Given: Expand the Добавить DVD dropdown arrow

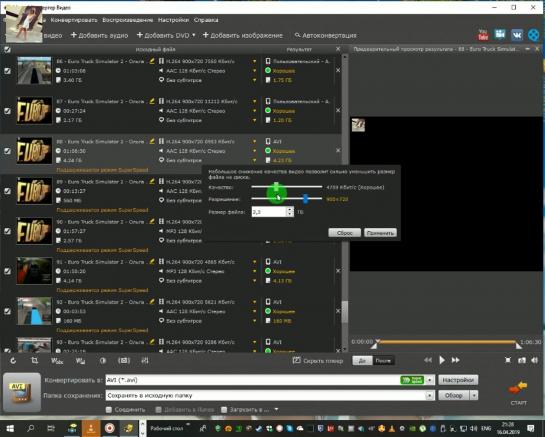Looking at the screenshot, I should 194,35.
